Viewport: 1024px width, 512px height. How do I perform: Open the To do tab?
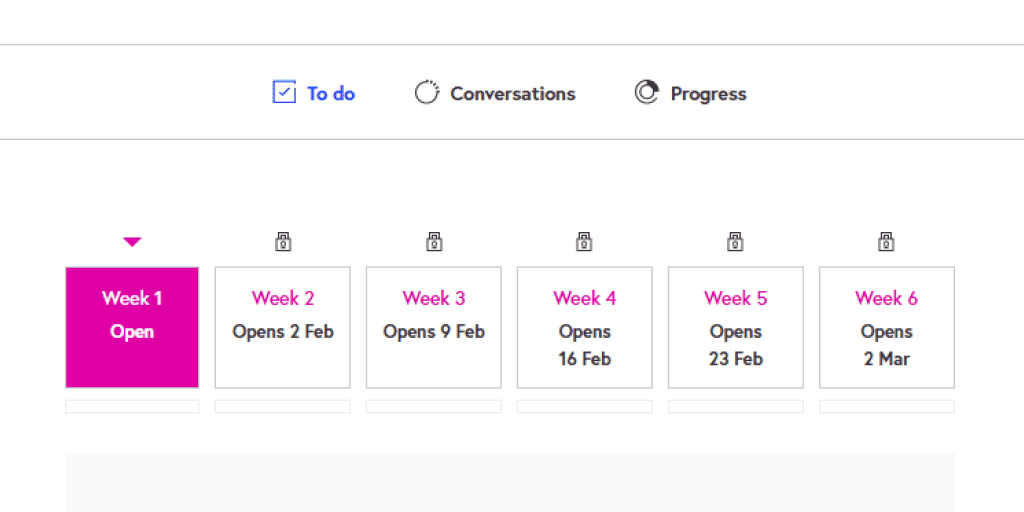[x=330, y=94]
